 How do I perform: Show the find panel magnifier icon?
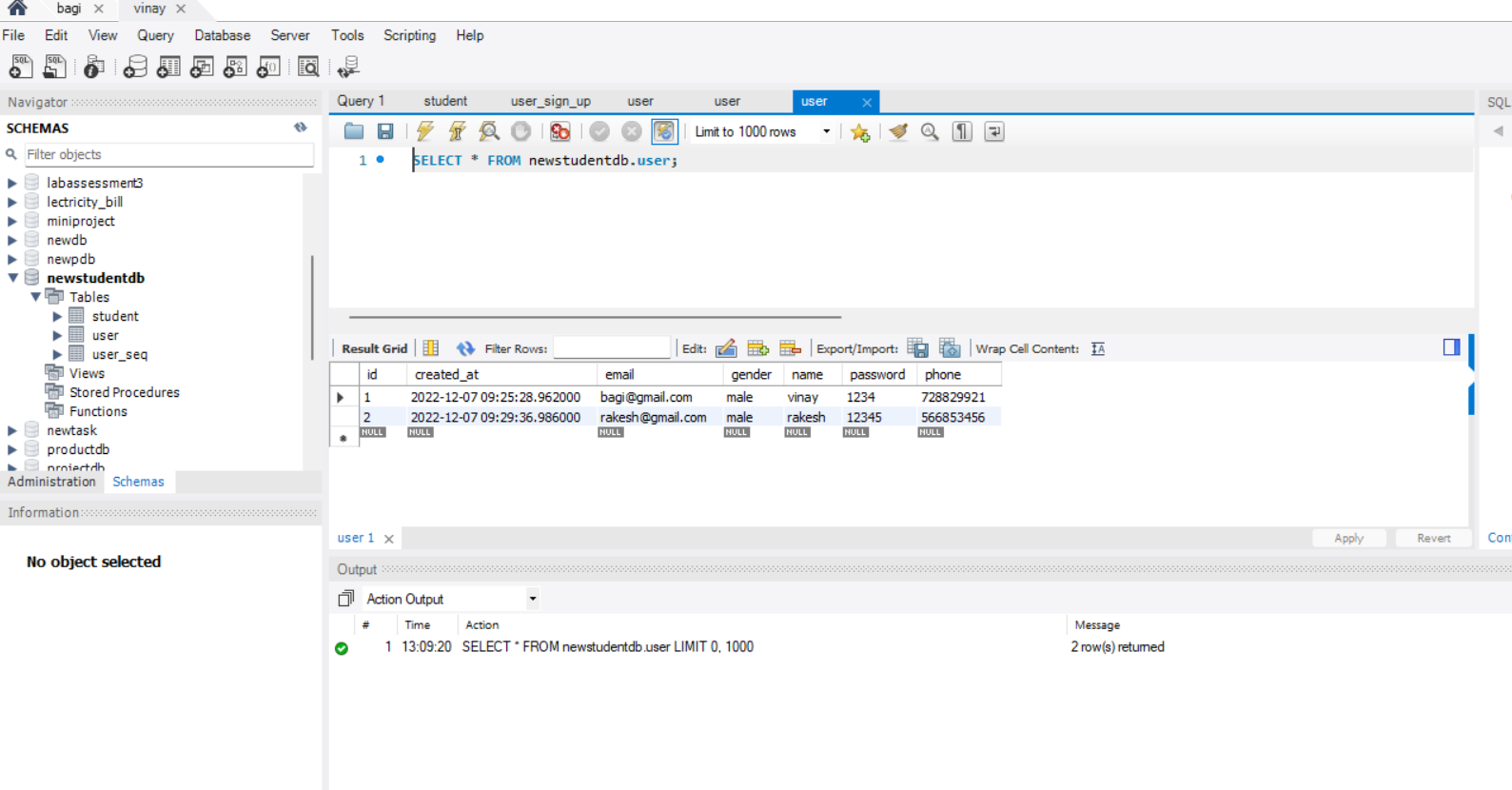[930, 131]
